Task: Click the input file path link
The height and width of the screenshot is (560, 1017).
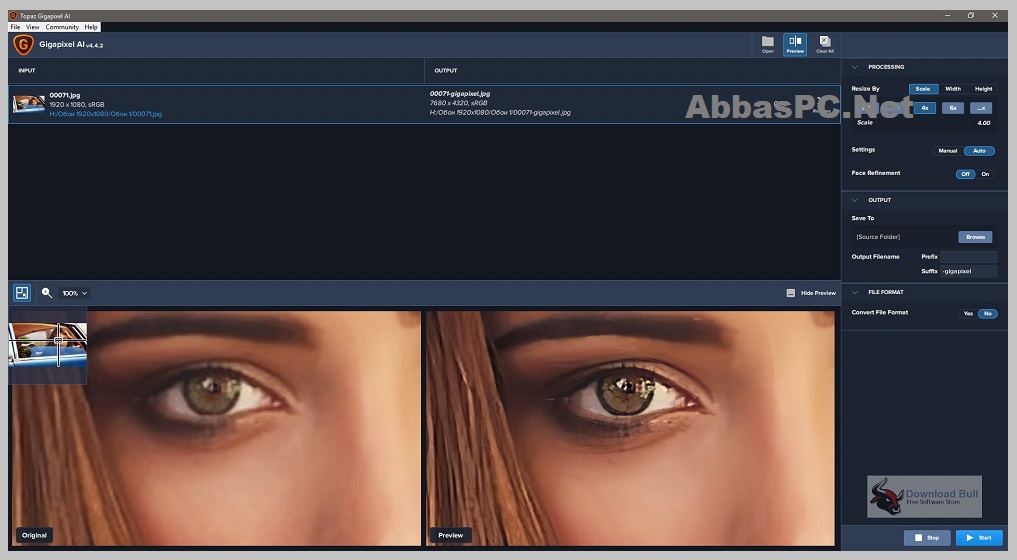Action: tap(106, 114)
